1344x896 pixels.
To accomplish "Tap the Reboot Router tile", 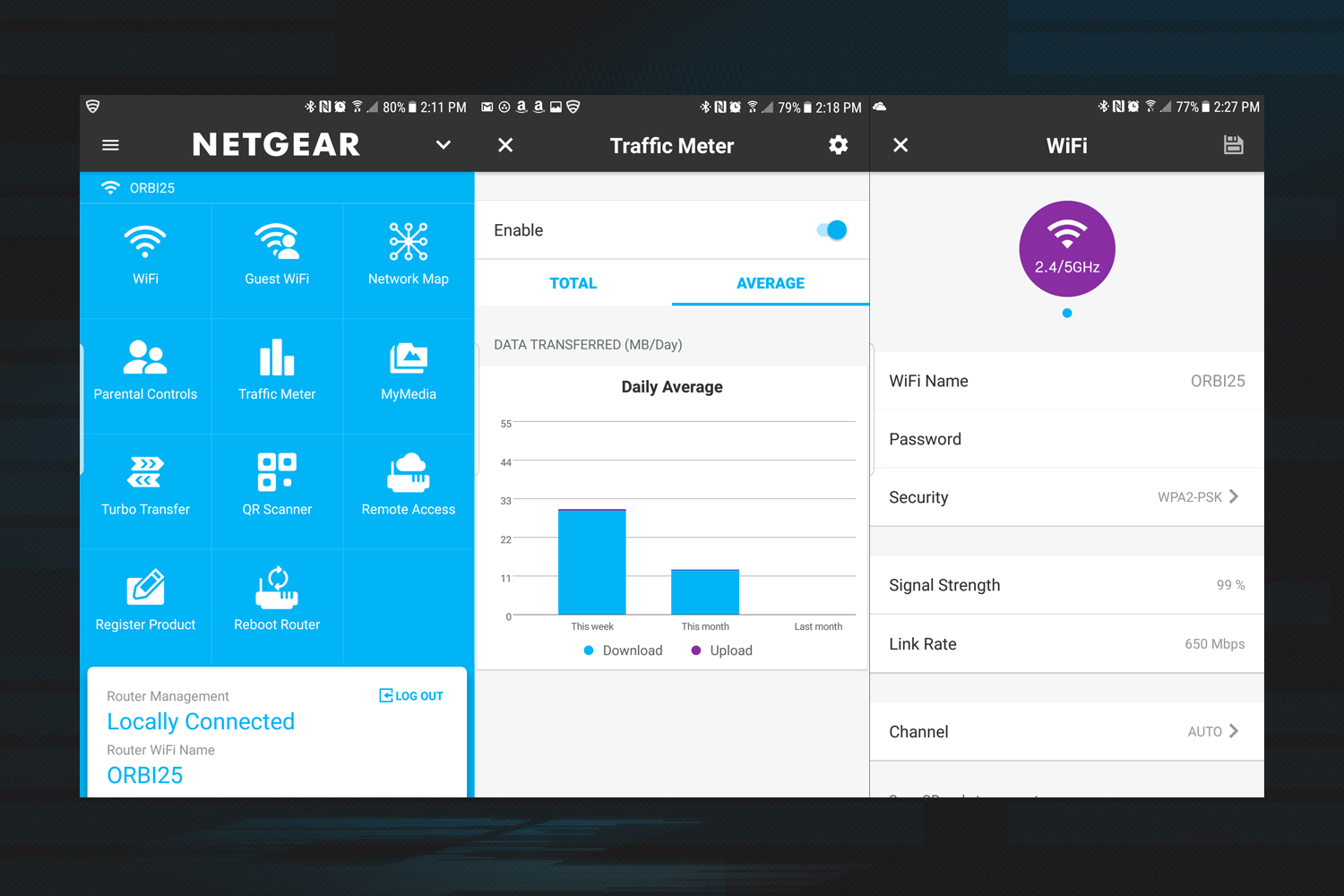I will click(277, 607).
